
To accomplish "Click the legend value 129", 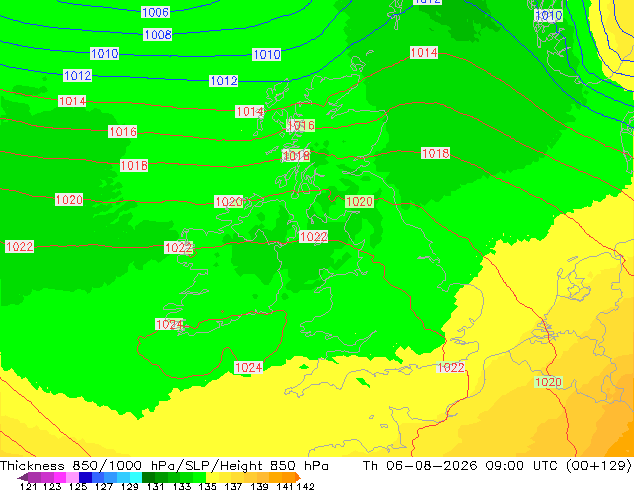I will pos(129,486).
